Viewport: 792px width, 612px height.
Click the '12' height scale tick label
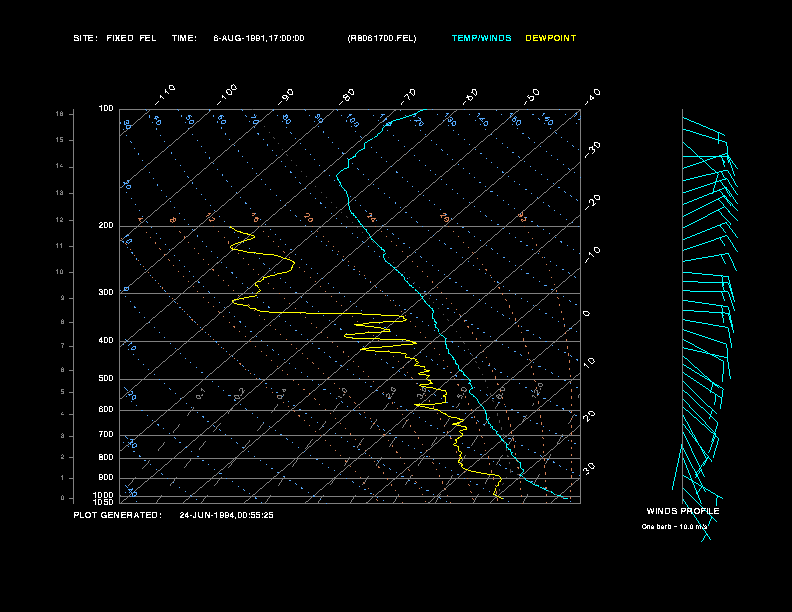click(60, 220)
